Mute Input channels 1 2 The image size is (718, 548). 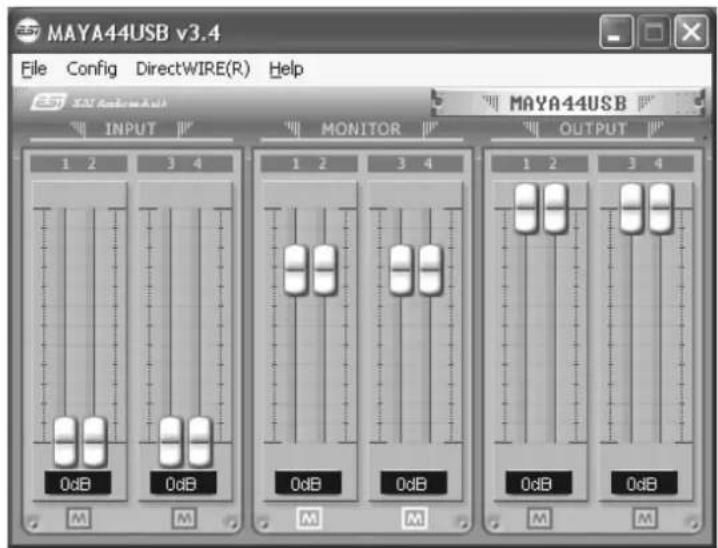(x=79, y=518)
